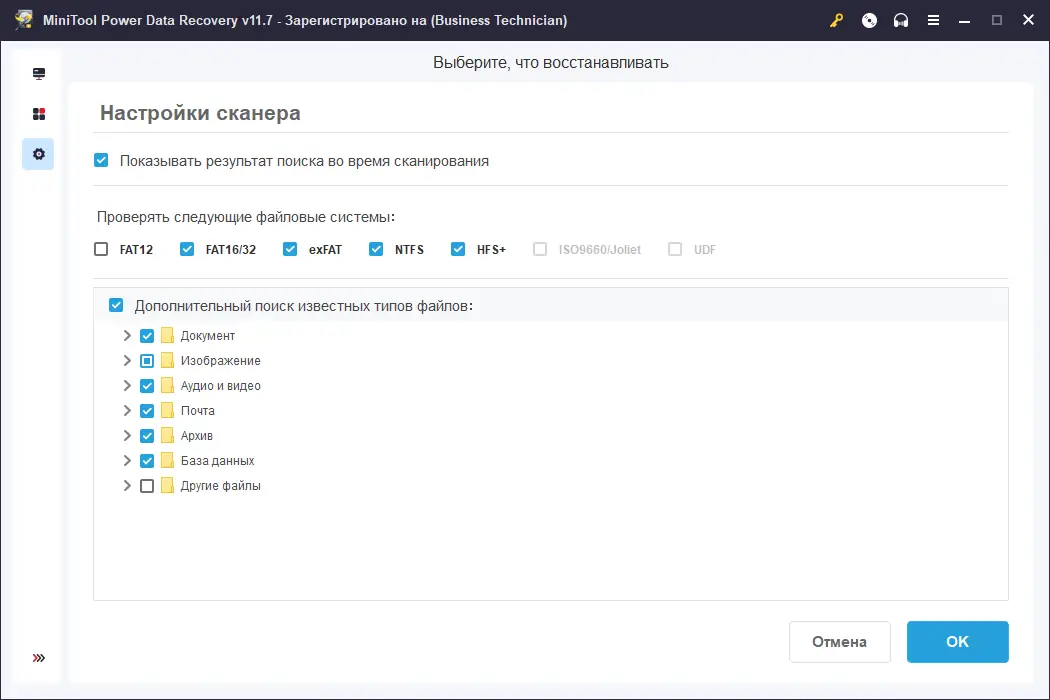Disable showing results during scanning
Viewport: 1050px width, 700px height.
101,160
